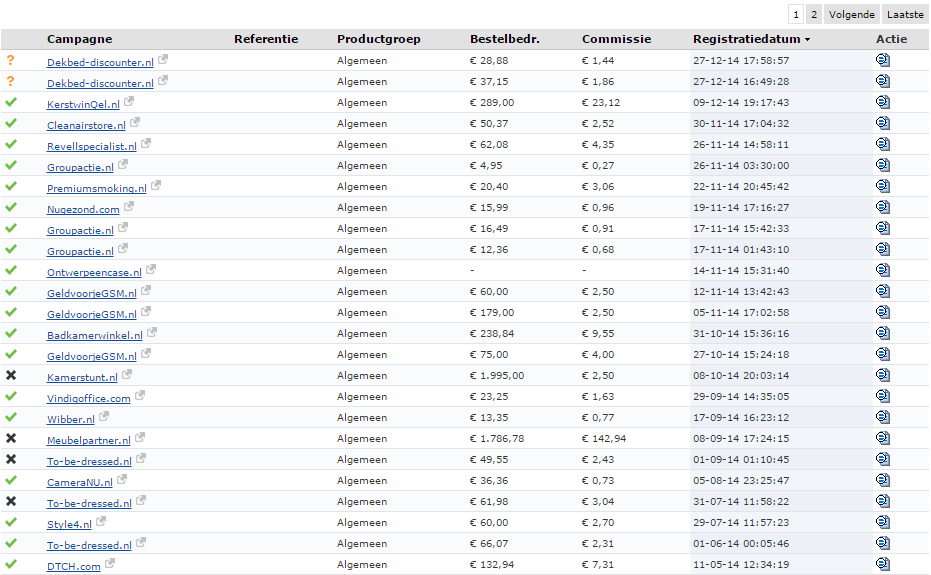The image size is (931, 575).
Task: Open action icon in the Revellspecialist.nl row
Action: tap(882, 144)
